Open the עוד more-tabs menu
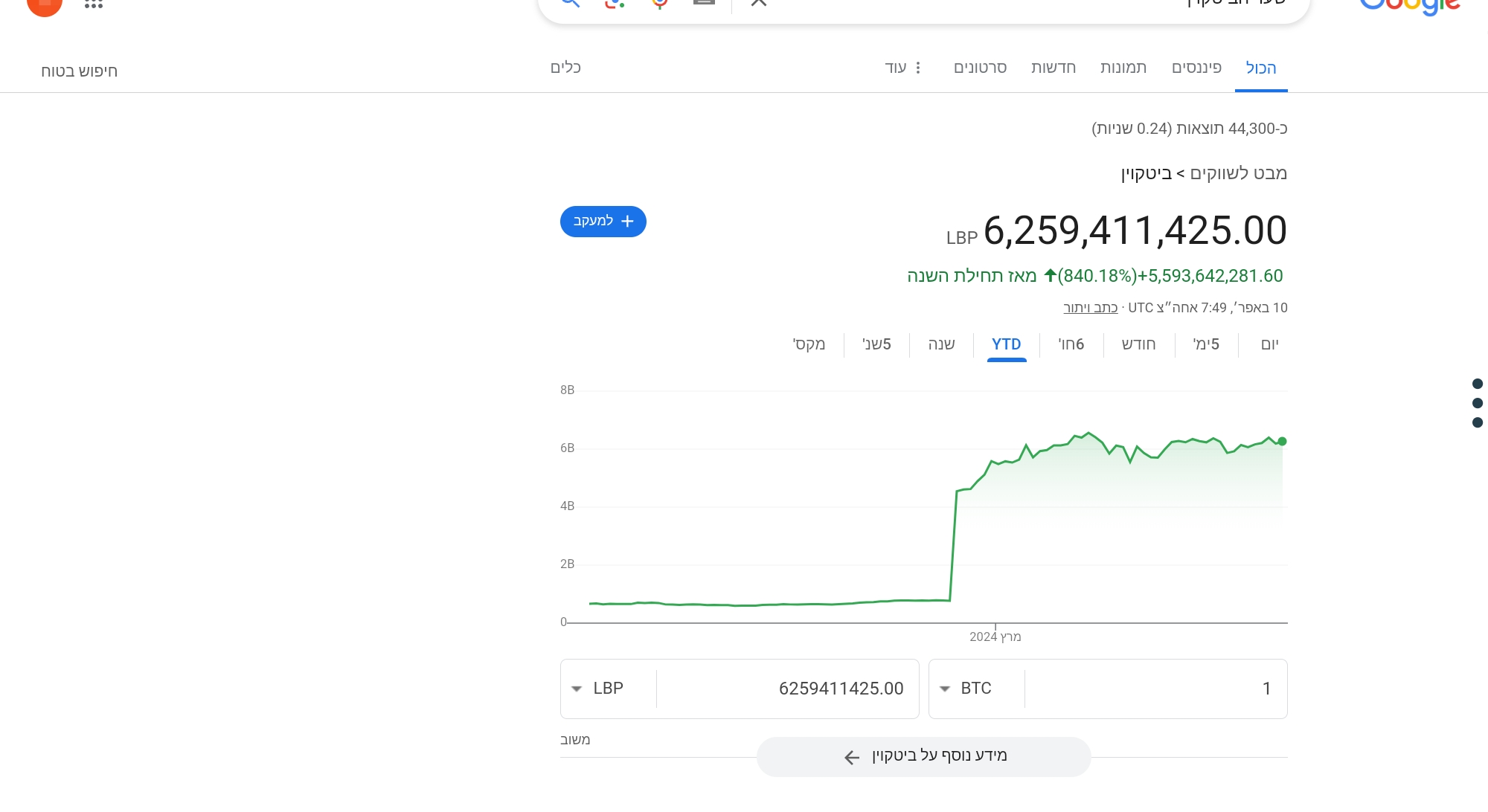The image size is (1488, 812). [x=903, y=68]
